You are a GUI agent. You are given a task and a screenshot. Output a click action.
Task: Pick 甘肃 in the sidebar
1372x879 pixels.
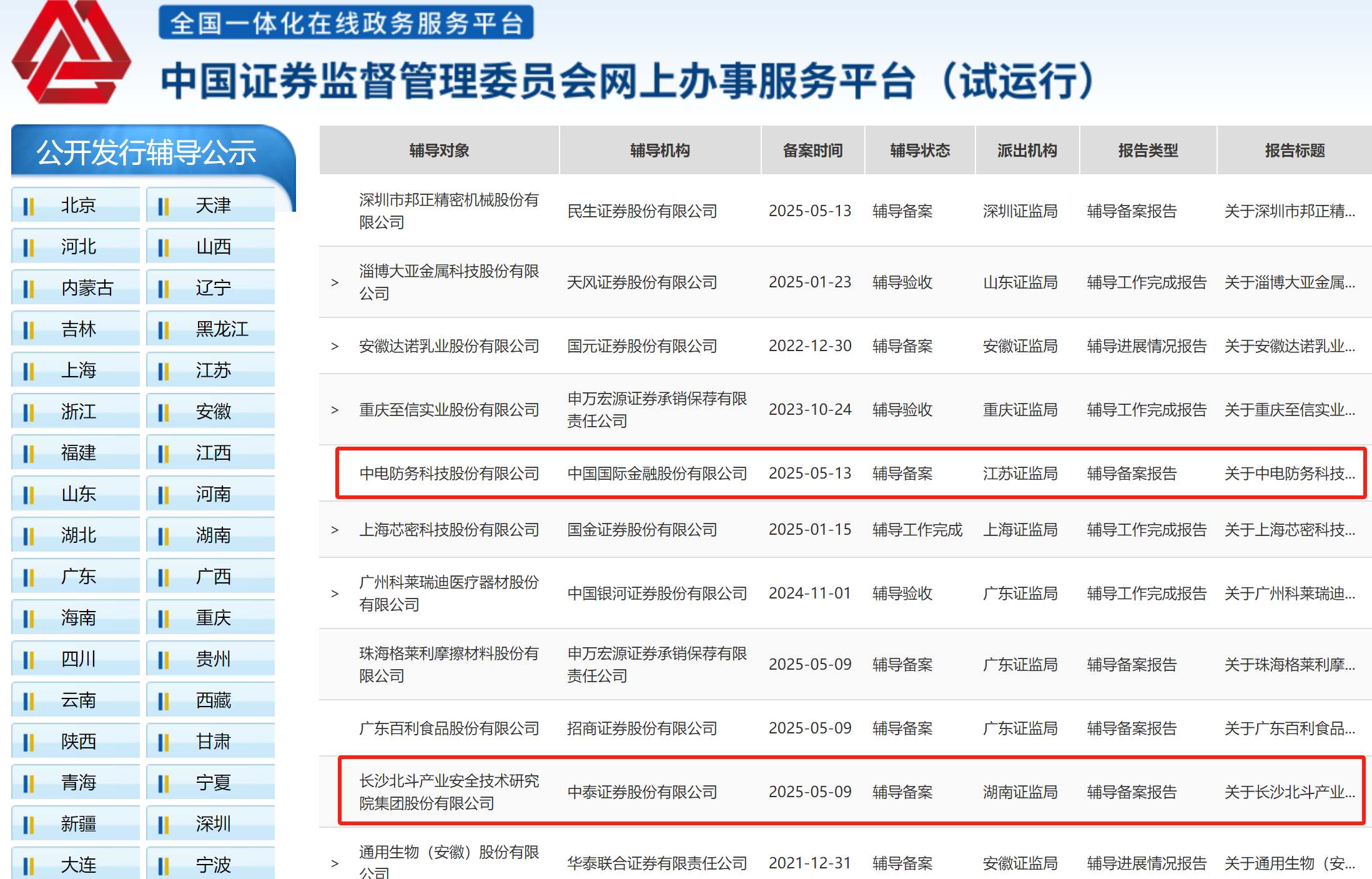coord(210,741)
